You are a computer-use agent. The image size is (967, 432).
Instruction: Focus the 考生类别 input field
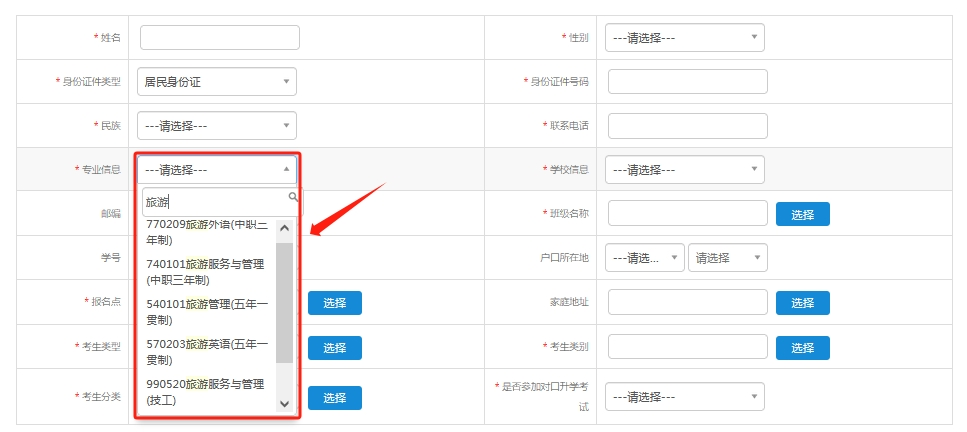pos(688,347)
